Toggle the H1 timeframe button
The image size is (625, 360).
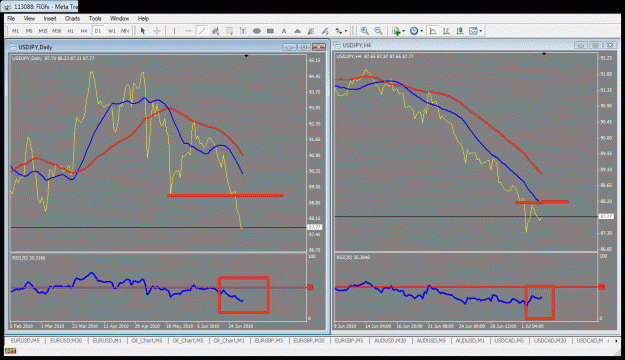(70, 31)
